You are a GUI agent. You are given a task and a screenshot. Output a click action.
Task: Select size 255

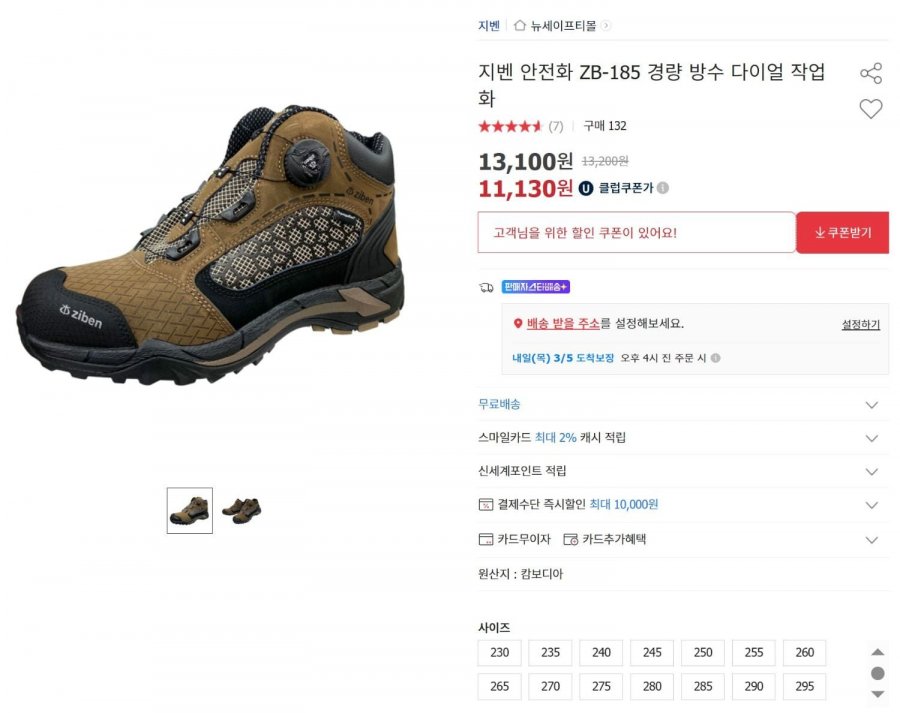pos(754,653)
